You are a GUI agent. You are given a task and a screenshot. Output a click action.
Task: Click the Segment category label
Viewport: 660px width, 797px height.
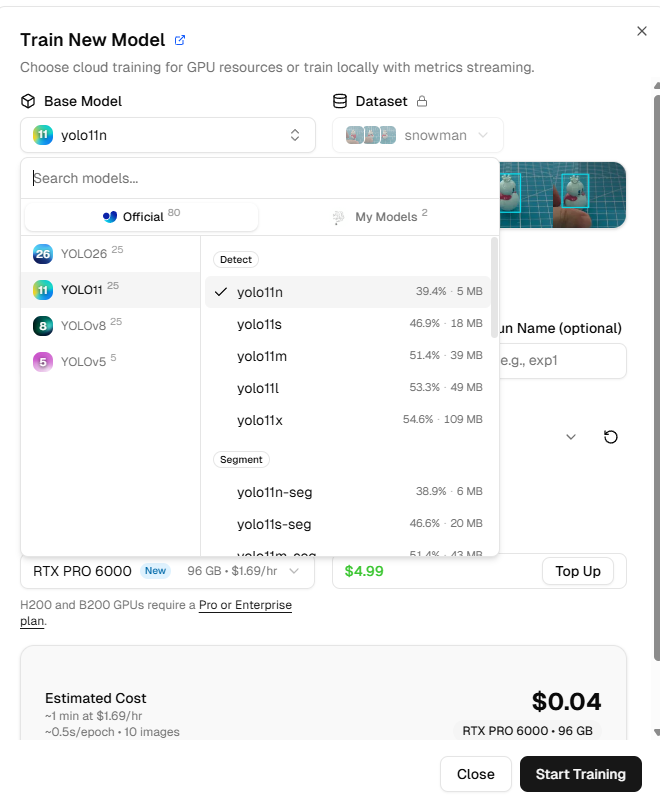tap(241, 459)
